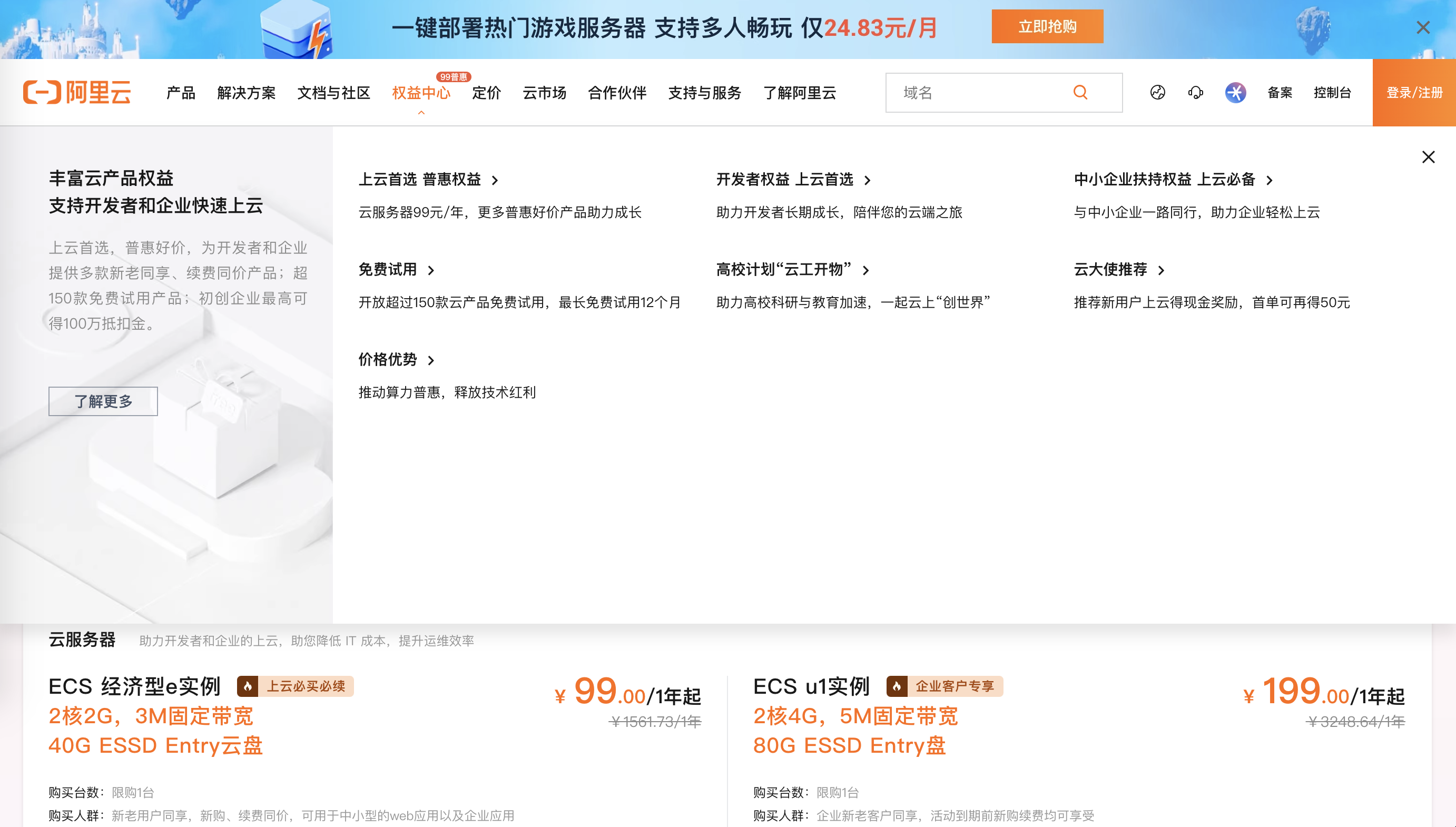Open the globe language selector icon
Screen dimensions: 1456x827
point(1157,92)
